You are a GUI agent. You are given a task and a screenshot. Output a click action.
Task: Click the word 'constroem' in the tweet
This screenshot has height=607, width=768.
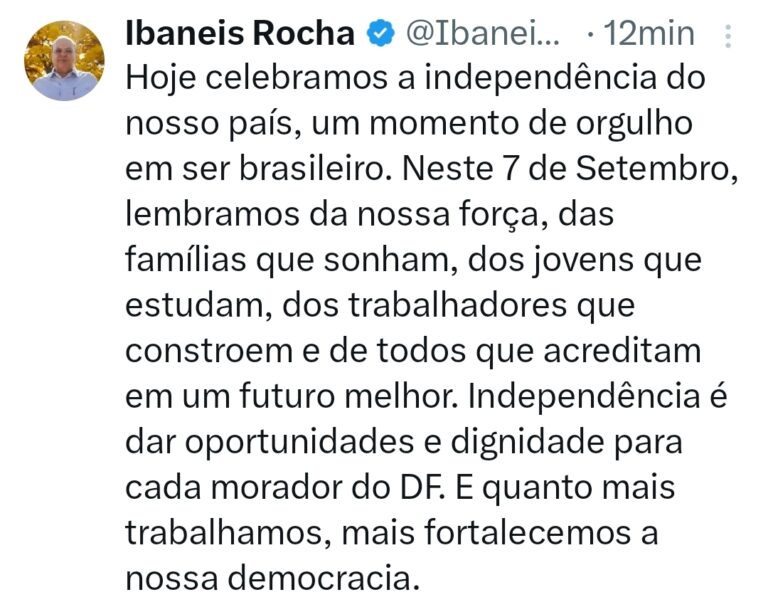[x=209, y=351]
